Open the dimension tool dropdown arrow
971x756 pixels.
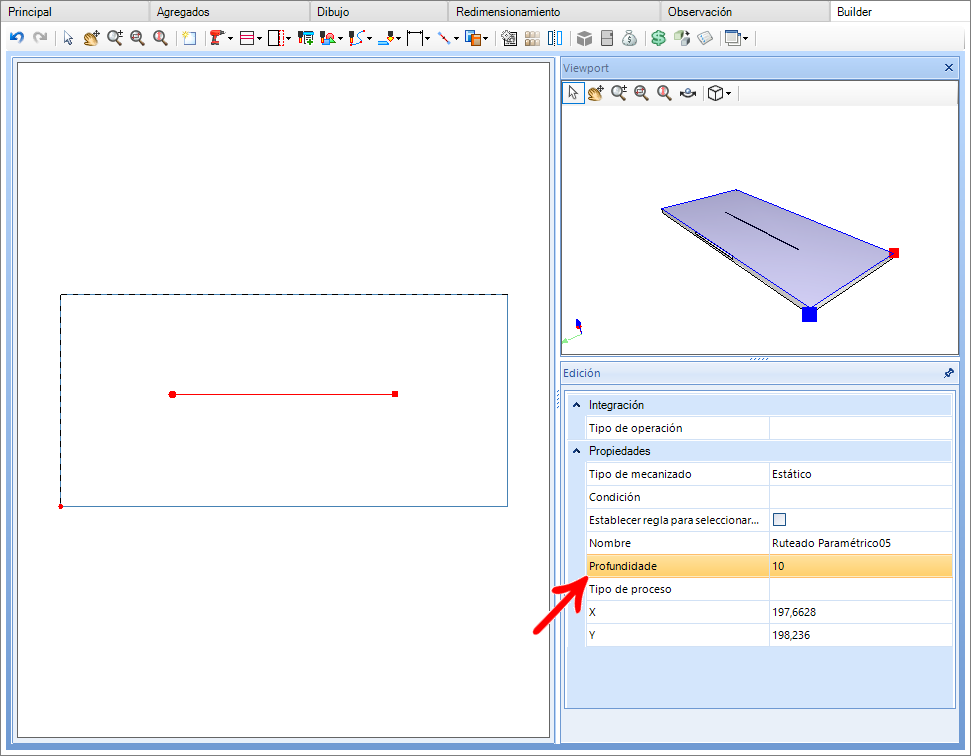pos(427,38)
